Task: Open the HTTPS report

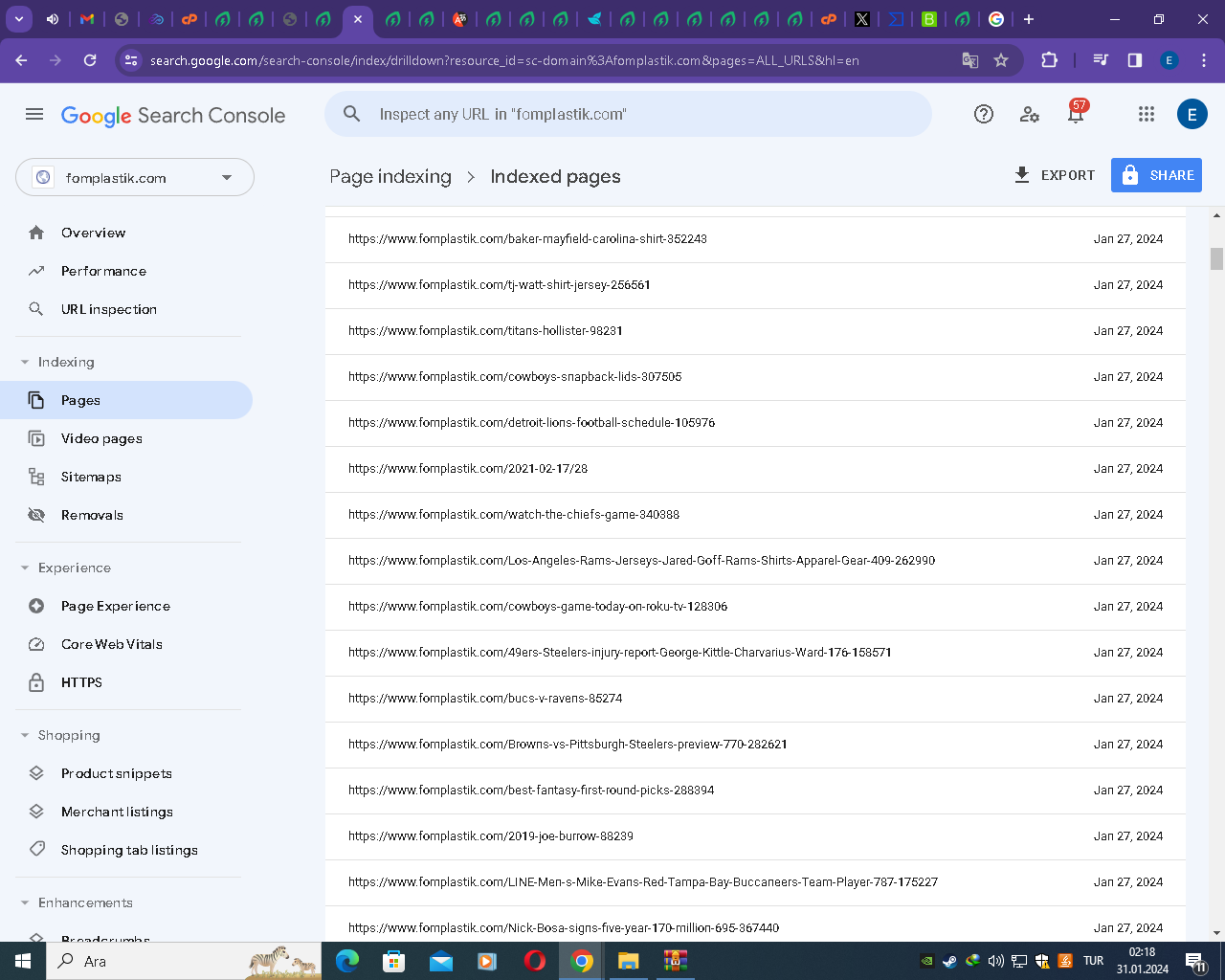Action: pyautogui.click(x=126, y=682)
